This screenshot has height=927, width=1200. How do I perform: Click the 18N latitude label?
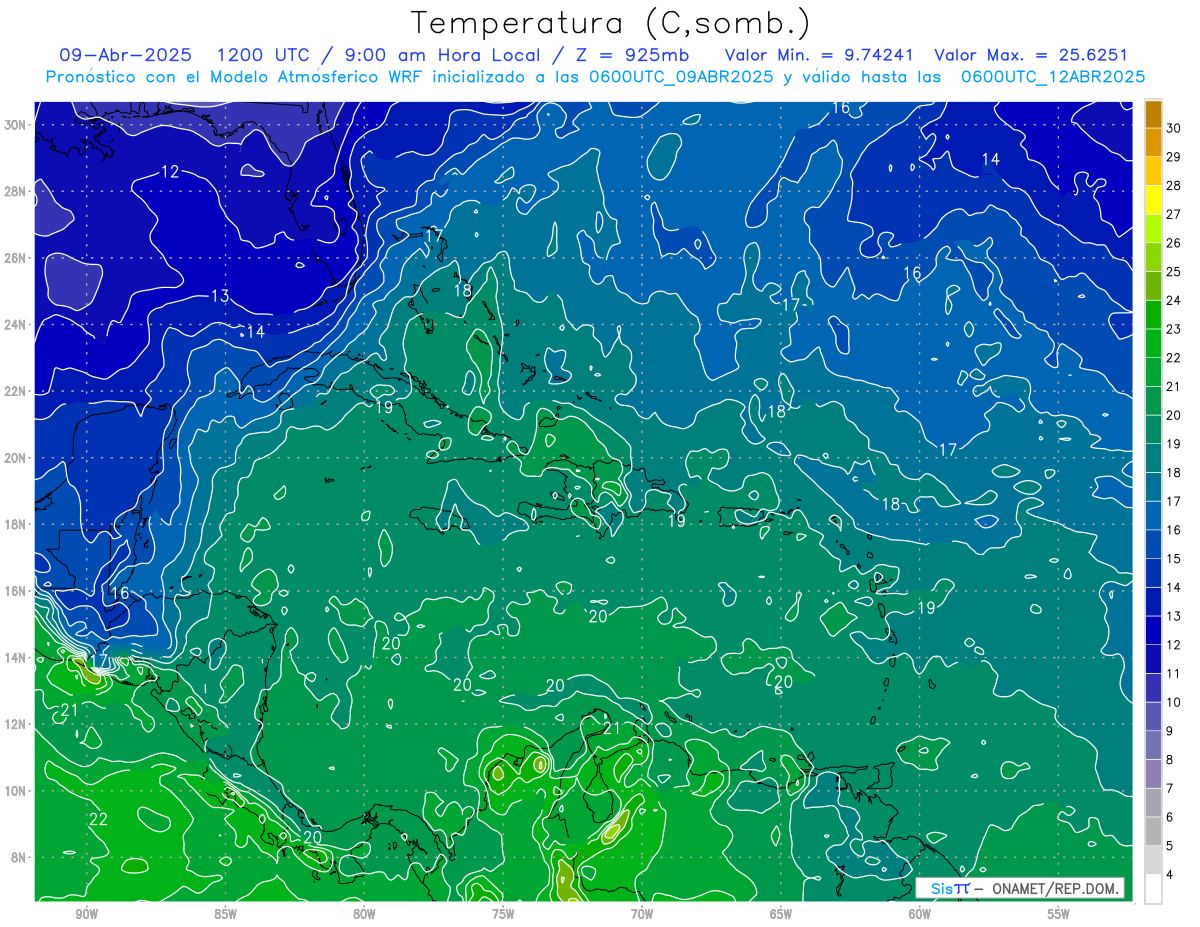point(15,524)
